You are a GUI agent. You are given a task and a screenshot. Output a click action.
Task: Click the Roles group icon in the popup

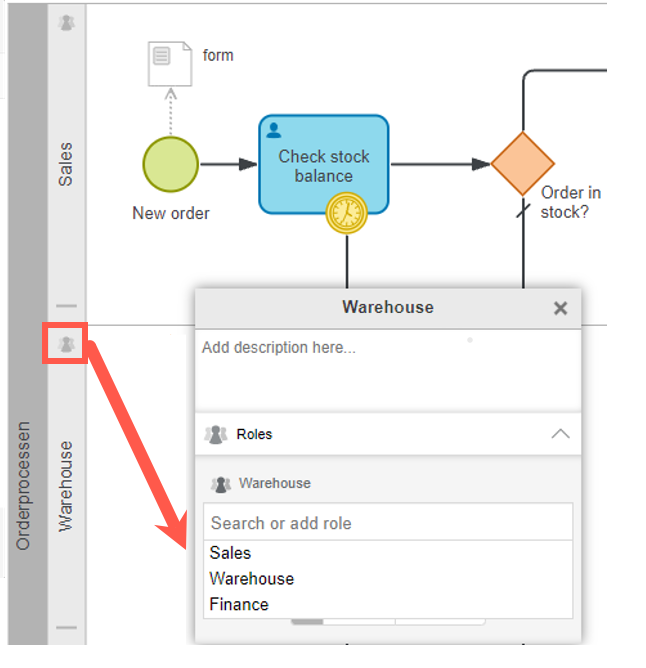tap(215, 434)
